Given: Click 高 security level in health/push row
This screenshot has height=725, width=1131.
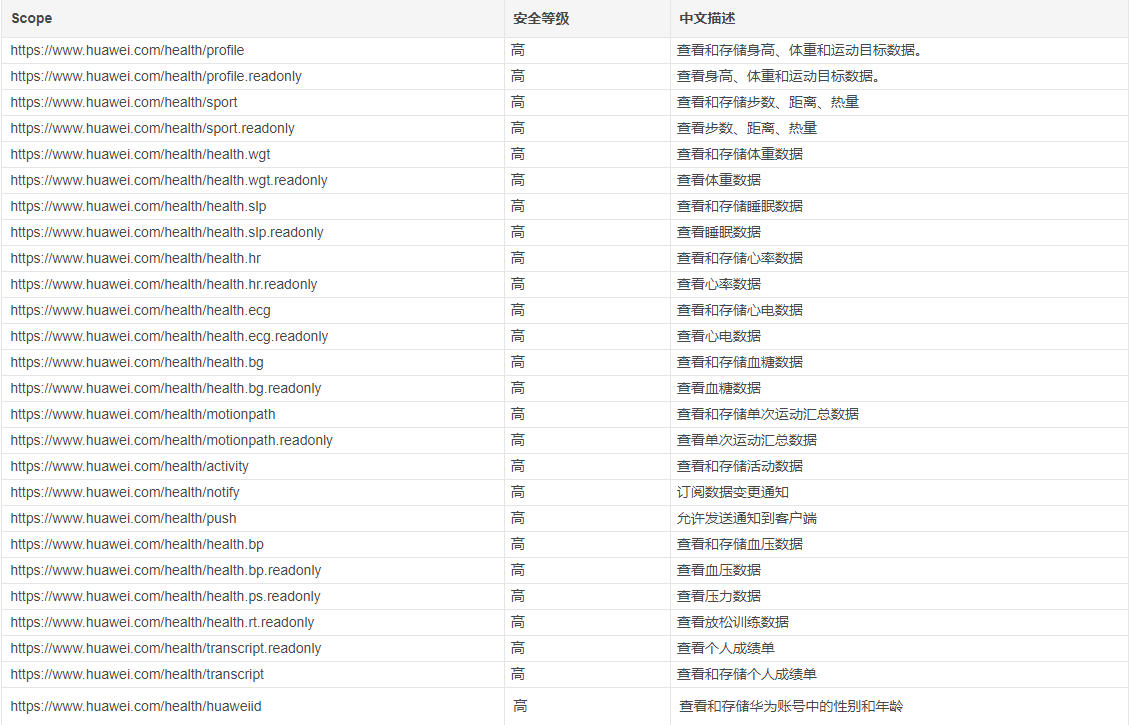Looking at the screenshot, I should pos(518,518).
